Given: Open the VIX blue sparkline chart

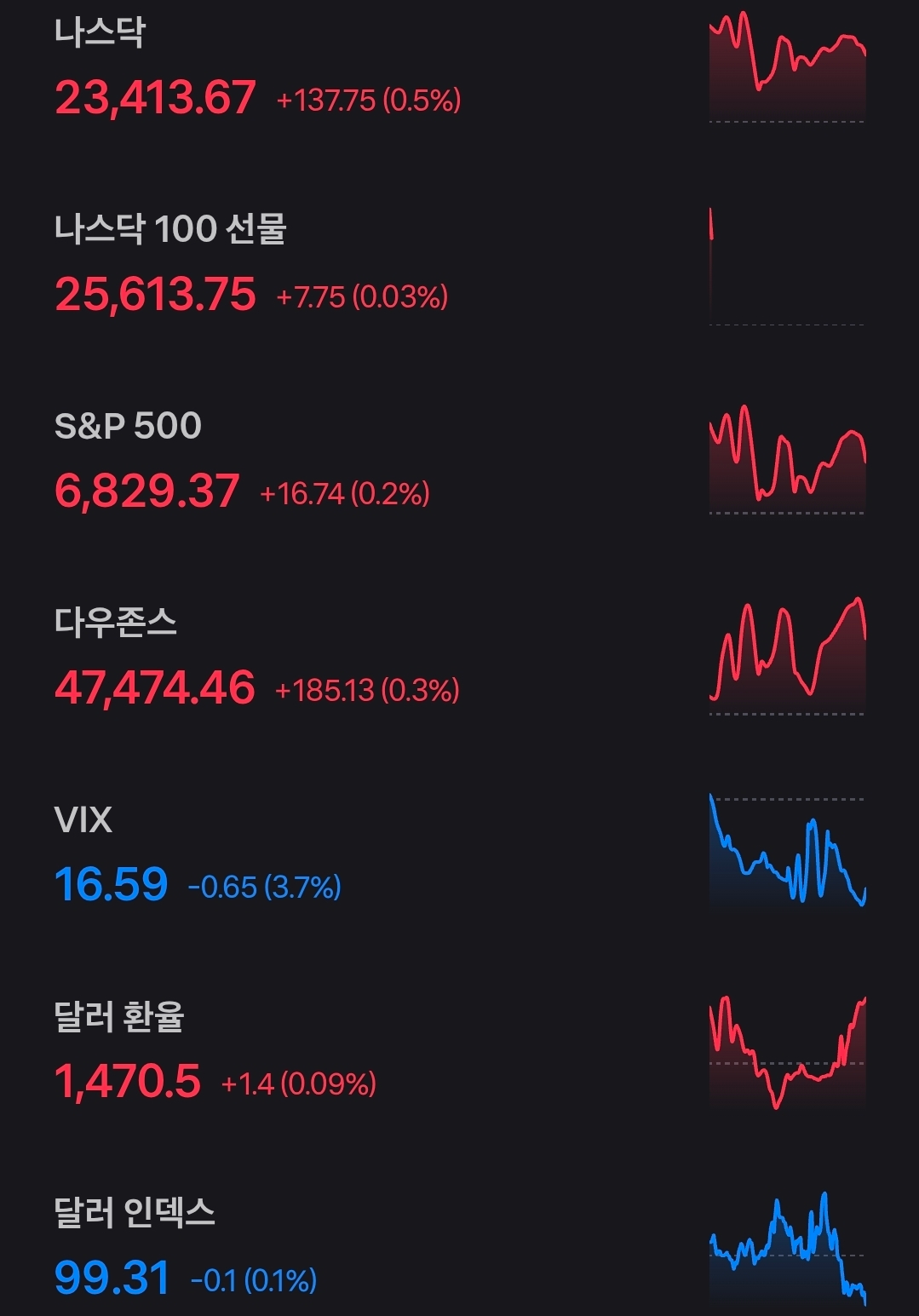Looking at the screenshot, I should (787, 852).
